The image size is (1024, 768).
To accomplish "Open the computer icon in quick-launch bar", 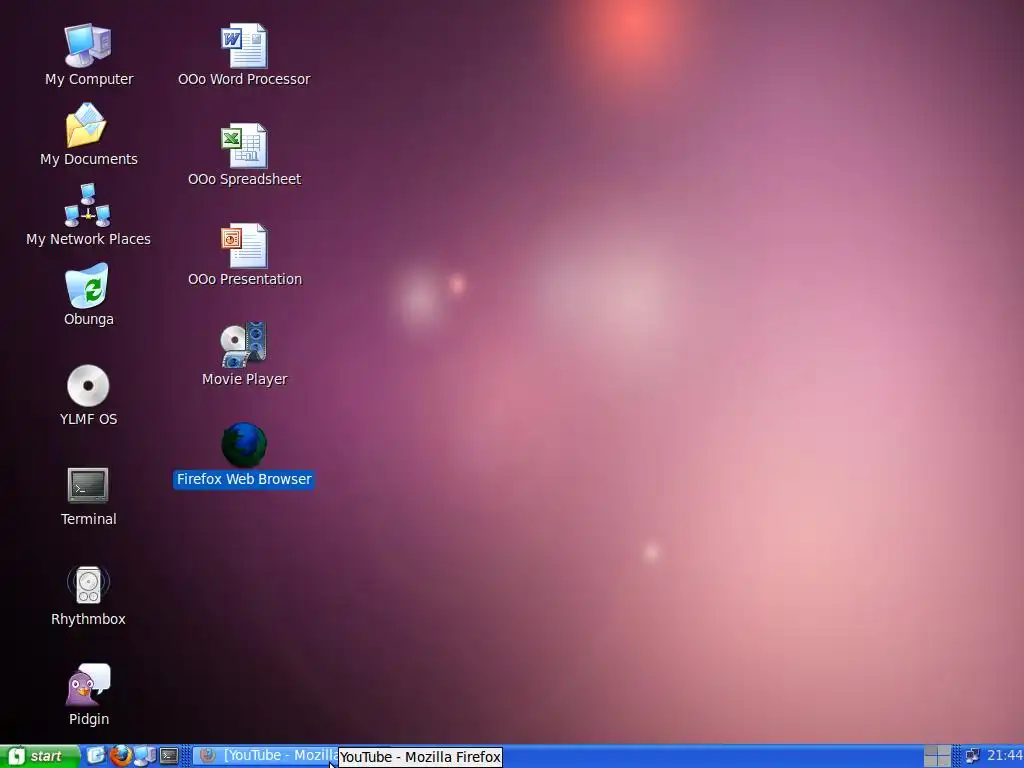I will click(145, 756).
